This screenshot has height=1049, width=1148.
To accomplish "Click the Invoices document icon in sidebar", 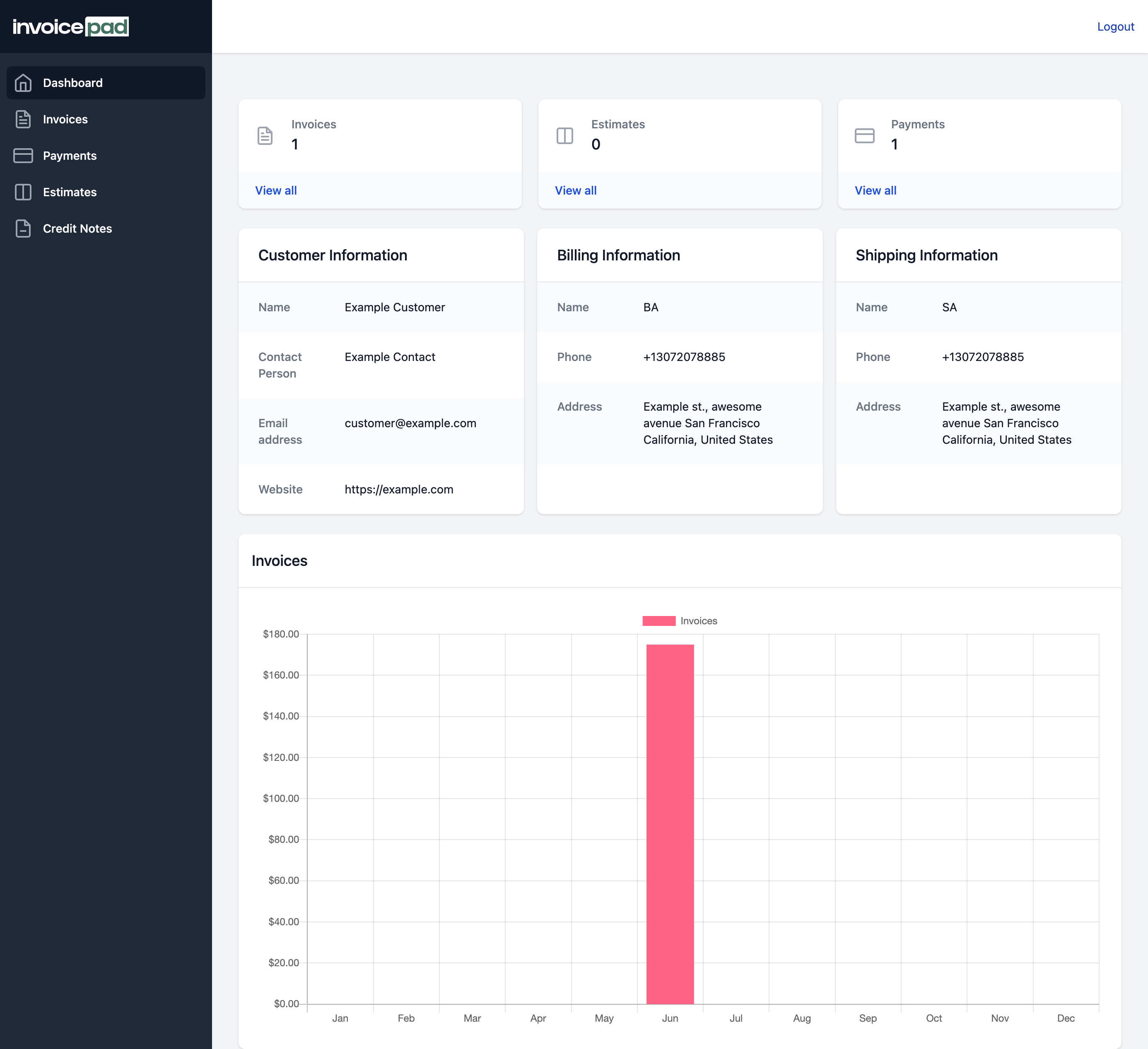I will coord(23,119).
